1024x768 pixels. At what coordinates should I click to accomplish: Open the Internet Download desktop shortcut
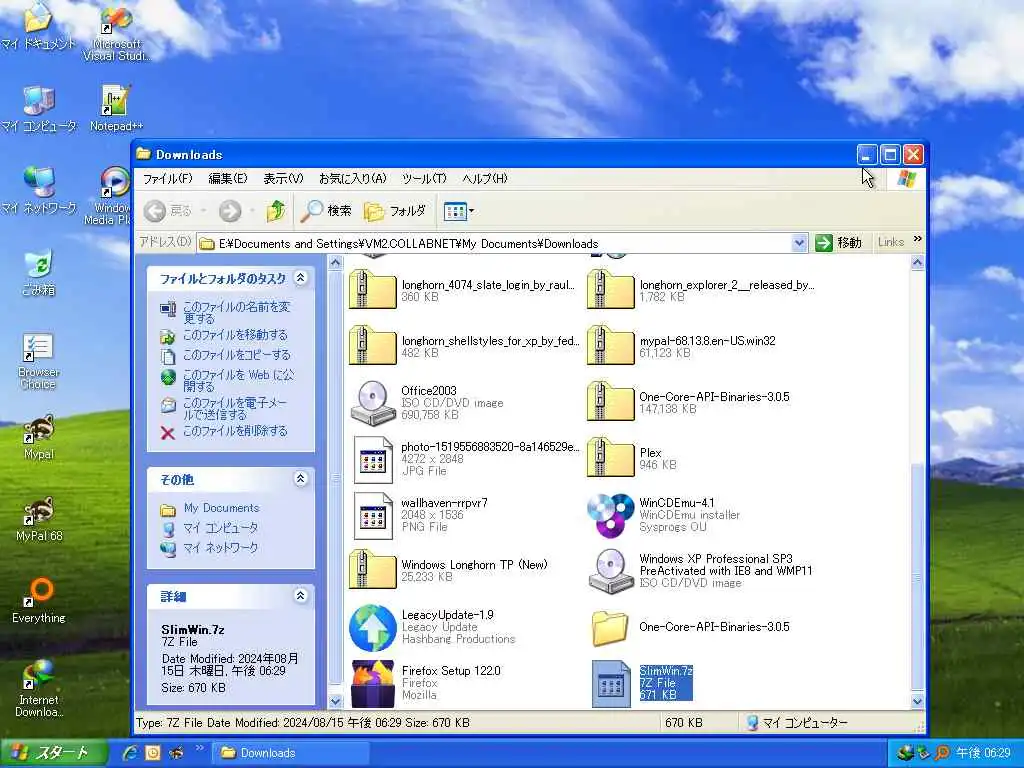(x=39, y=688)
